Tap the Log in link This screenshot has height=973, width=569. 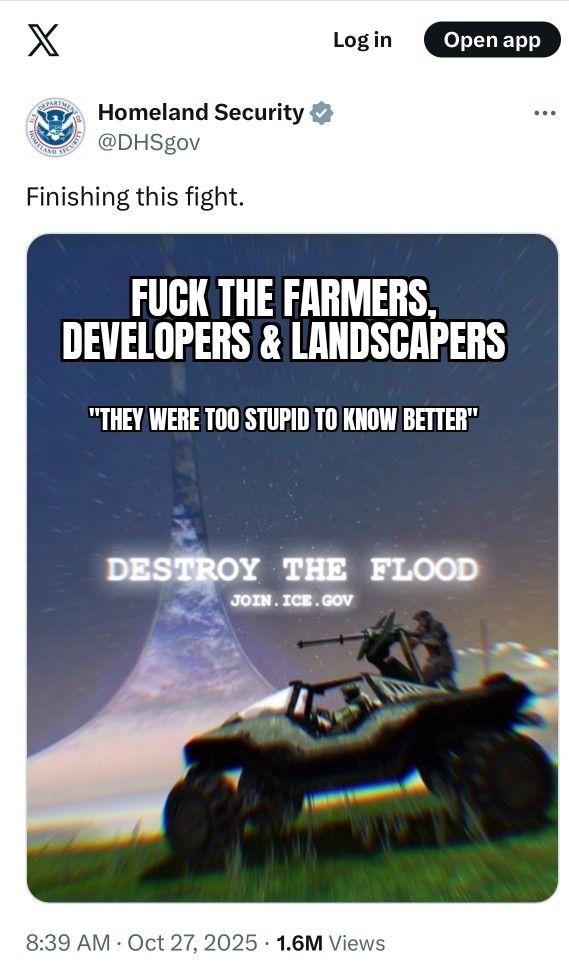[362, 40]
